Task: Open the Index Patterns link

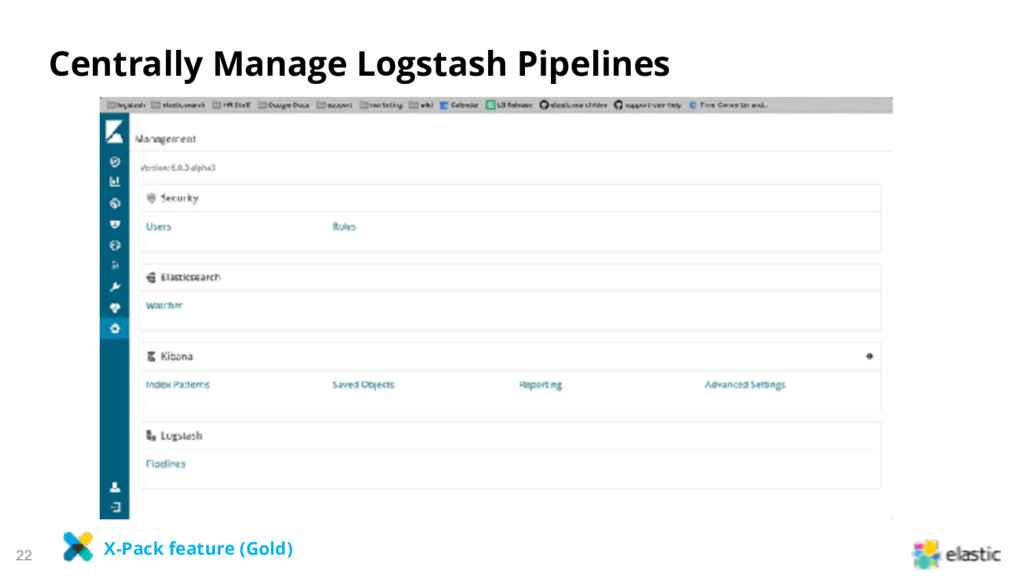Action: (178, 385)
